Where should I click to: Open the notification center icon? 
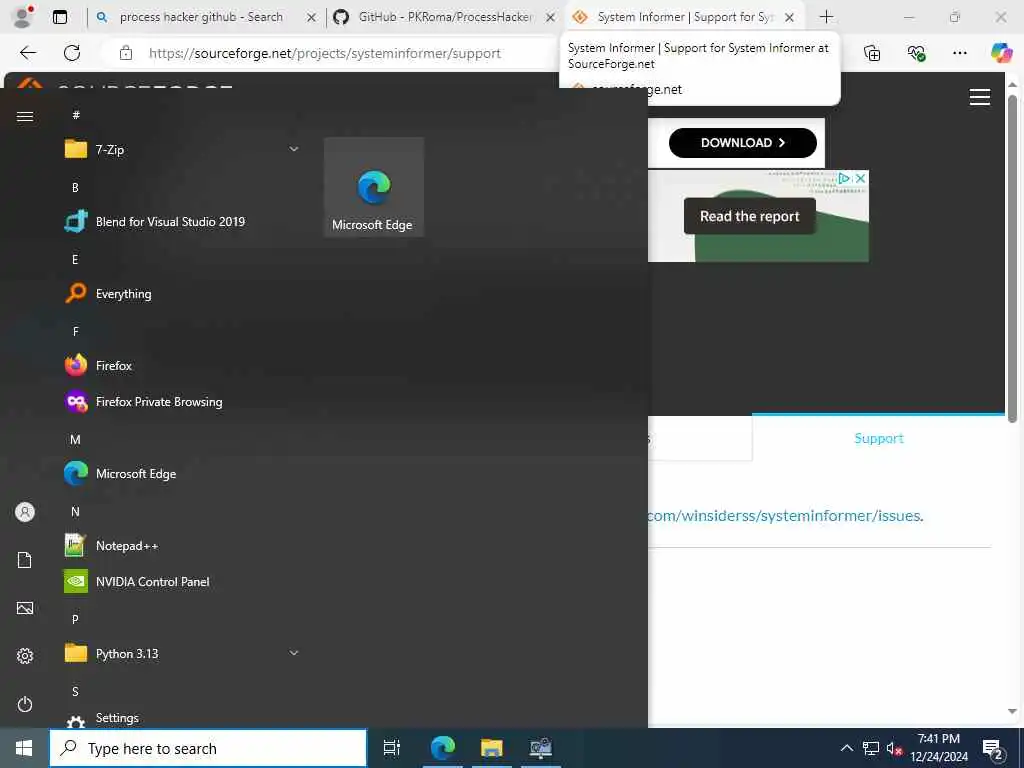[x=993, y=748]
